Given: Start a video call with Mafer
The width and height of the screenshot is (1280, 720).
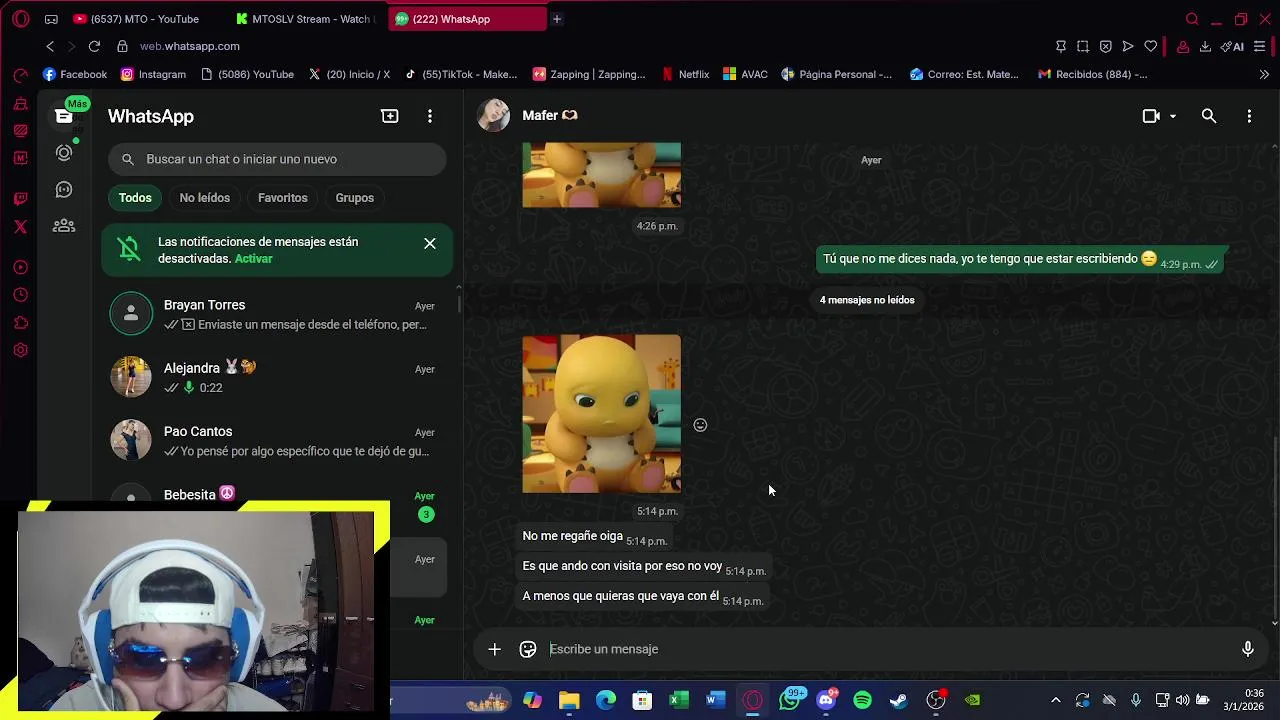Looking at the screenshot, I should (1151, 116).
